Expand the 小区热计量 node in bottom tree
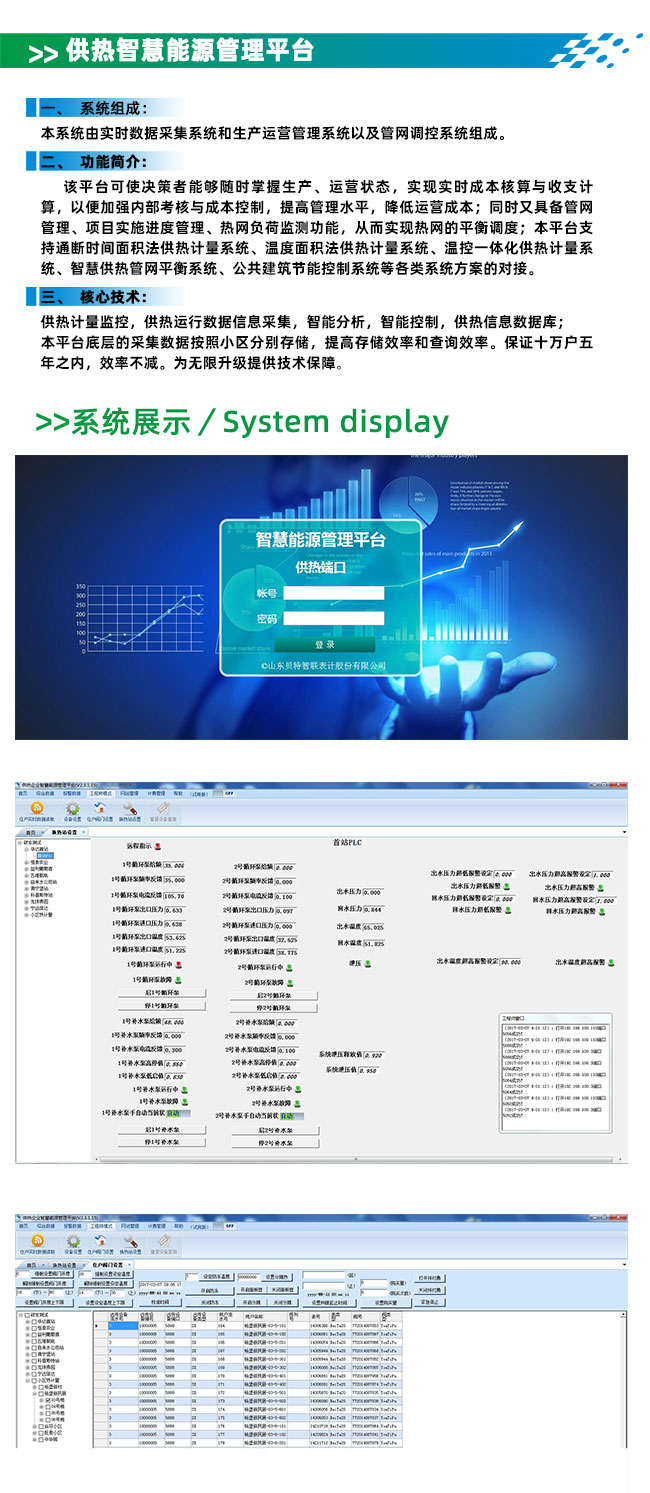Screen dimensions: 650x1493 click(x=28, y=1379)
